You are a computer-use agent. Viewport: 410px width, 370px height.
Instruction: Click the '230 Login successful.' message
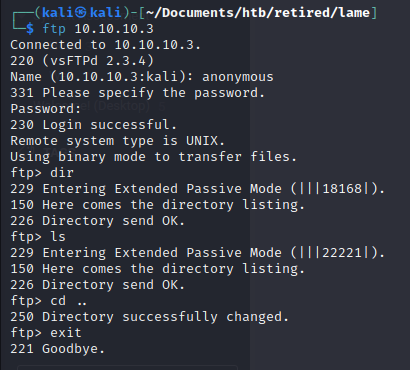[93, 125]
